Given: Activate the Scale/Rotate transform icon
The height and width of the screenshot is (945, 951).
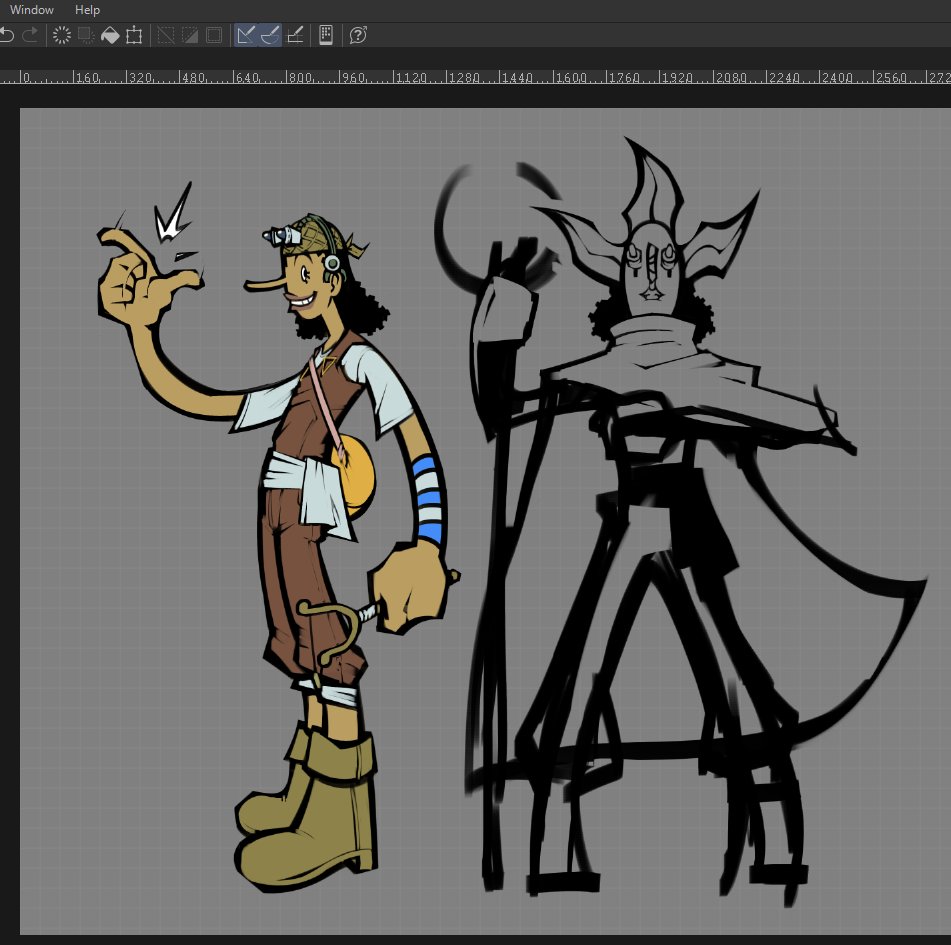Looking at the screenshot, I should [x=134, y=35].
